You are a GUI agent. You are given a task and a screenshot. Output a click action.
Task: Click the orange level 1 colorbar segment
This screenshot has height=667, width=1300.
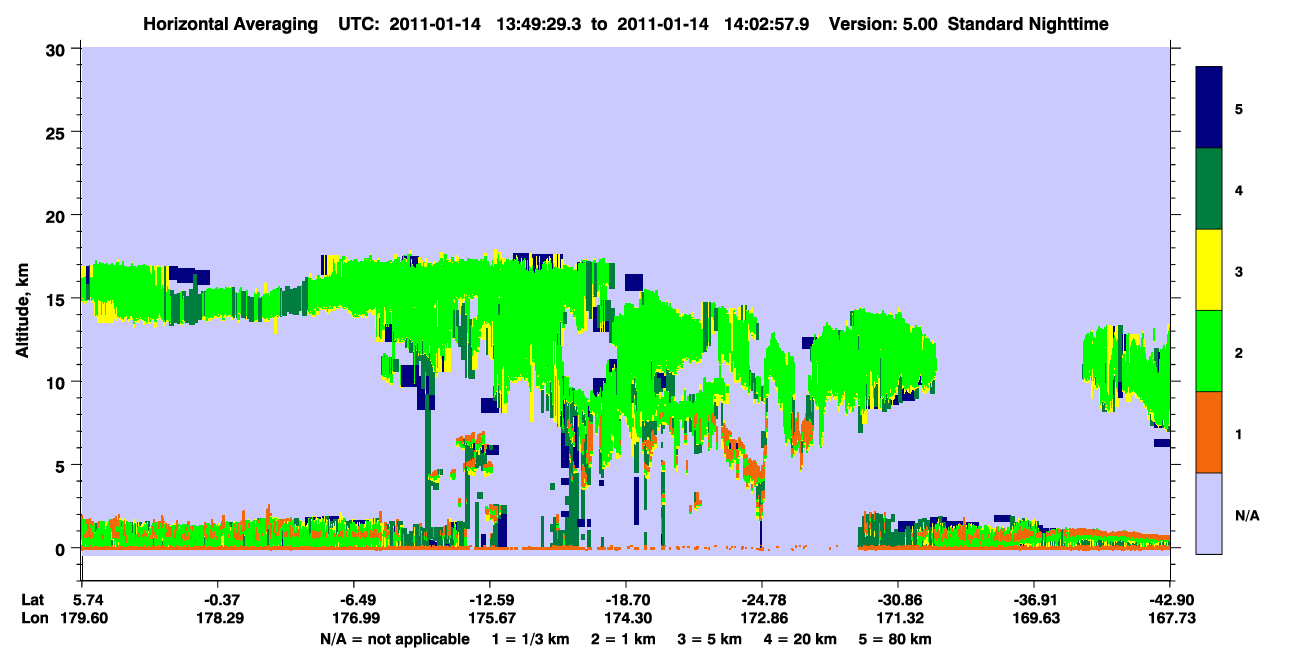pos(1209,432)
